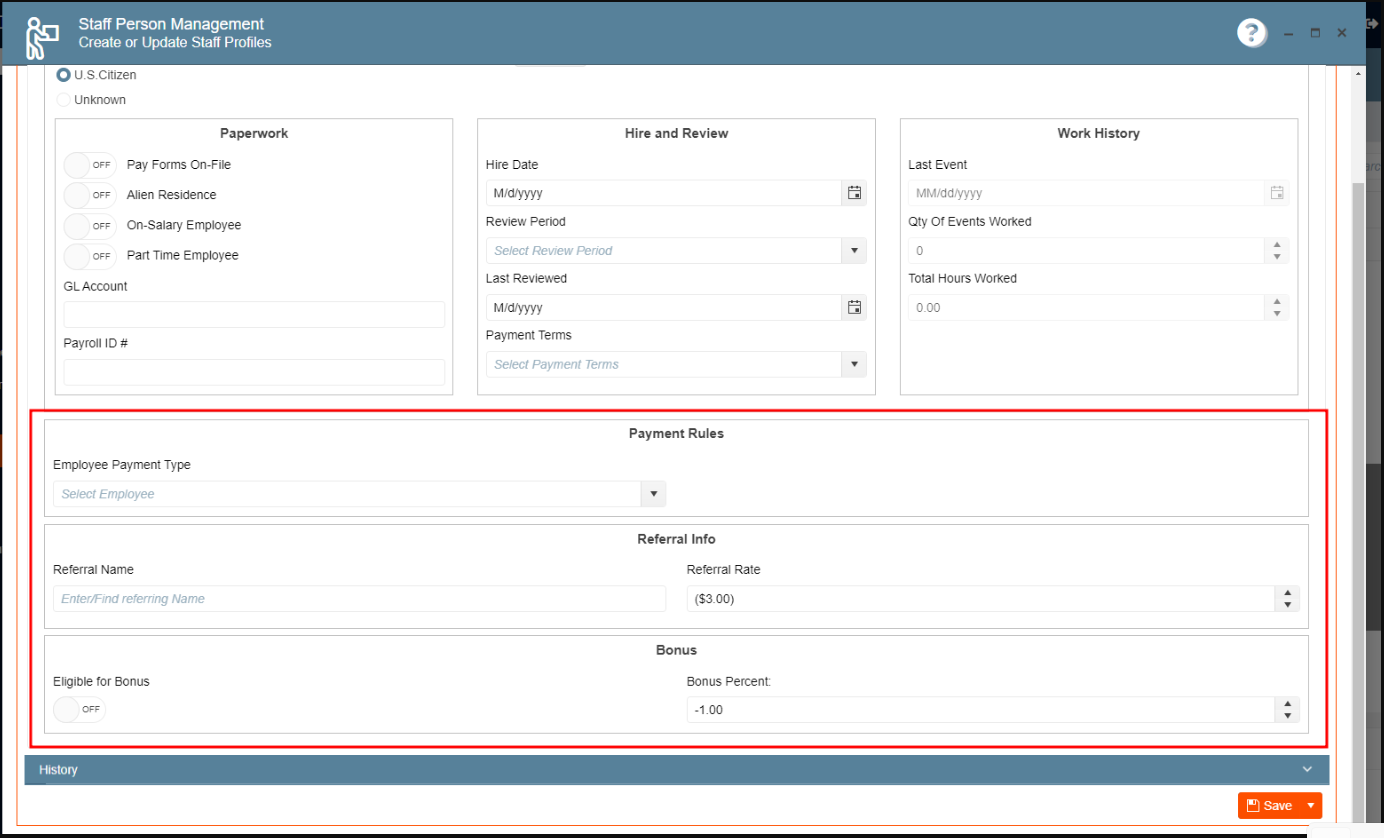Click into the GL Account field
This screenshot has height=838, width=1384.
pos(254,315)
